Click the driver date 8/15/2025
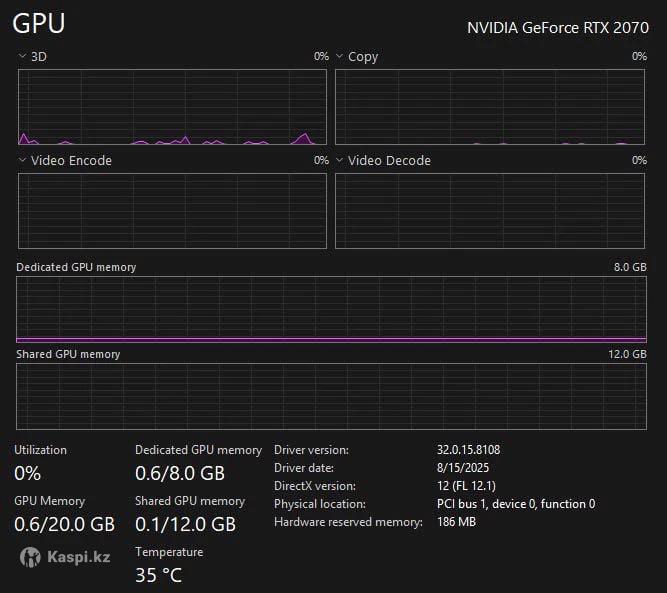 pos(463,468)
